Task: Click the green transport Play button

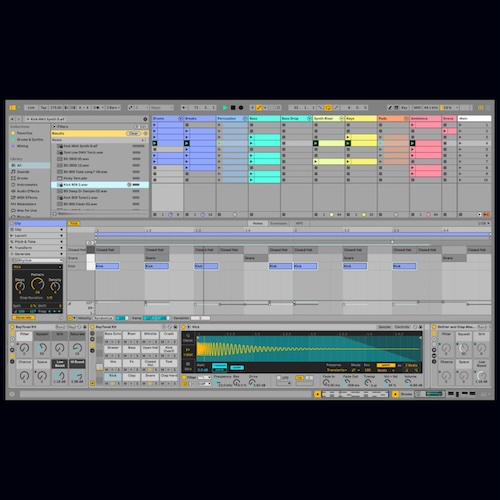Action: (x=225, y=108)
